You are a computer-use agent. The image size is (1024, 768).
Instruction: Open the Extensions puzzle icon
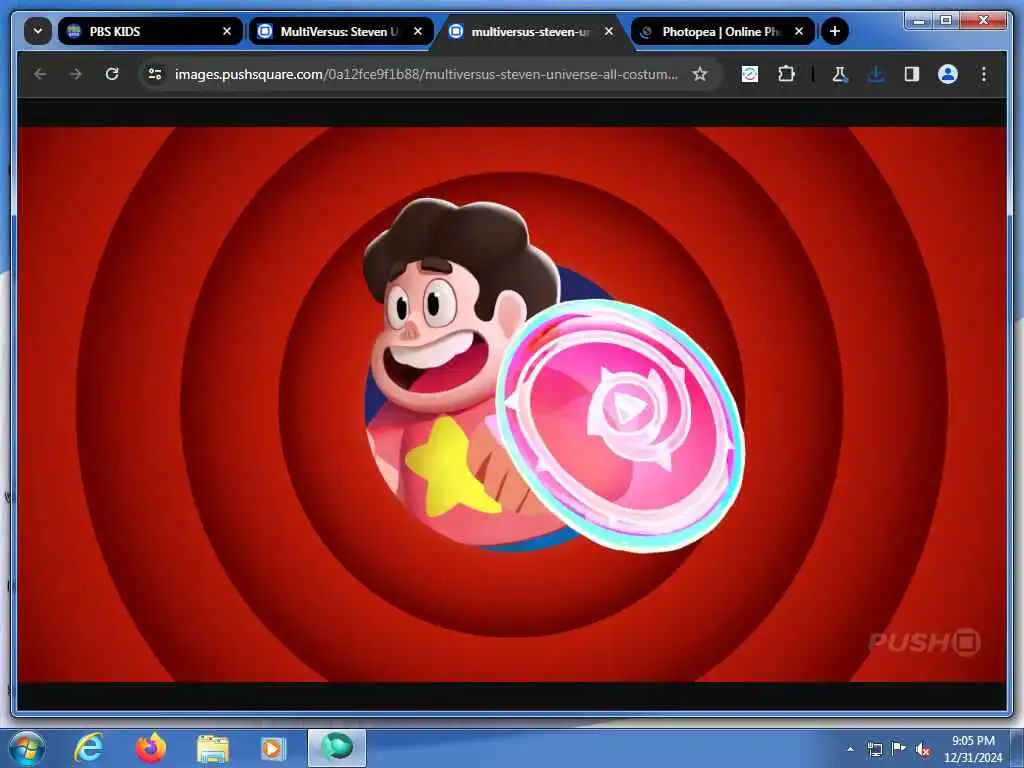[786, 74]
